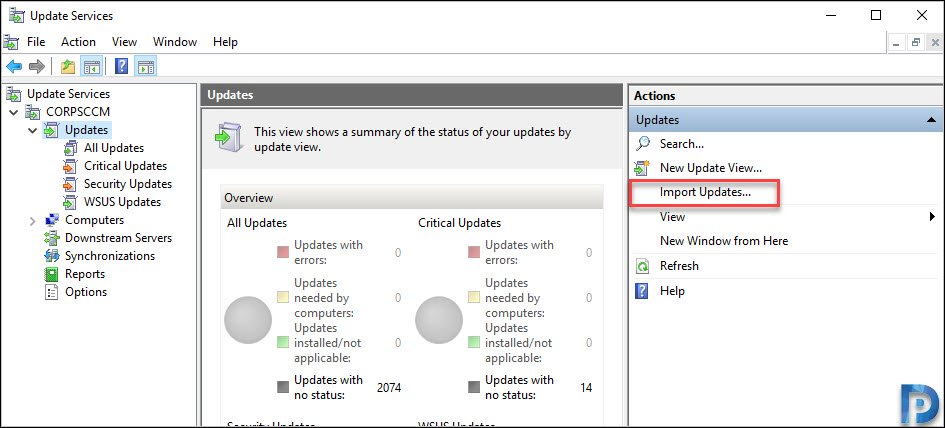The image size is (945, 428).
Task: Click the Critical Updates overview heading
Action: coord(459,223)
